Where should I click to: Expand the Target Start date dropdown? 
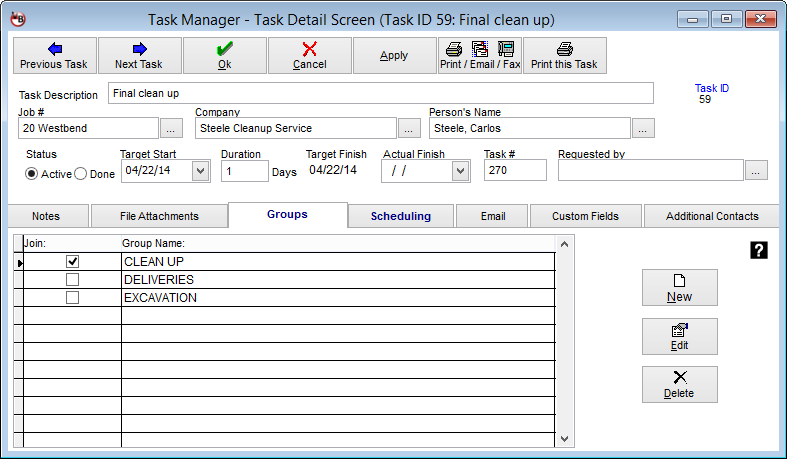(x=199, y=171)
